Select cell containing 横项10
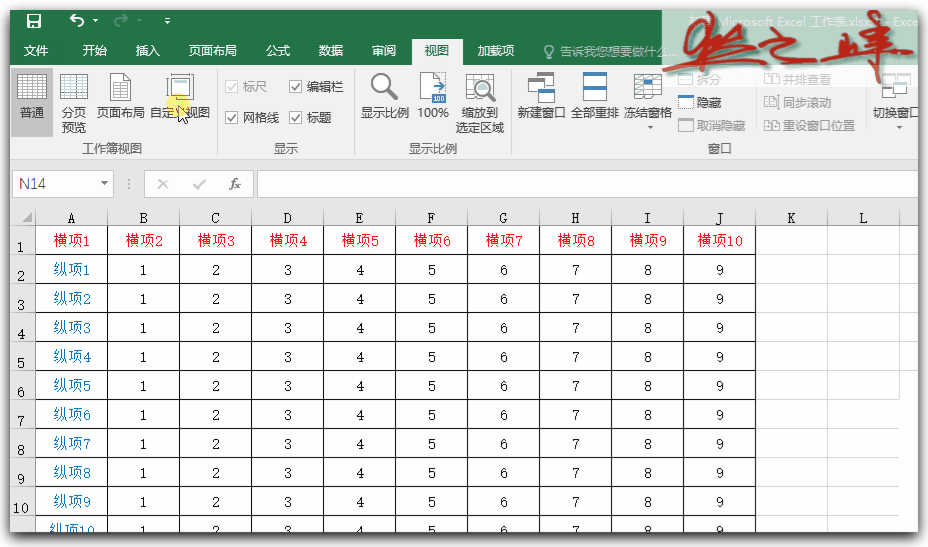The width and height of the screenshot is (928, 547). click(x=720, y=240)
